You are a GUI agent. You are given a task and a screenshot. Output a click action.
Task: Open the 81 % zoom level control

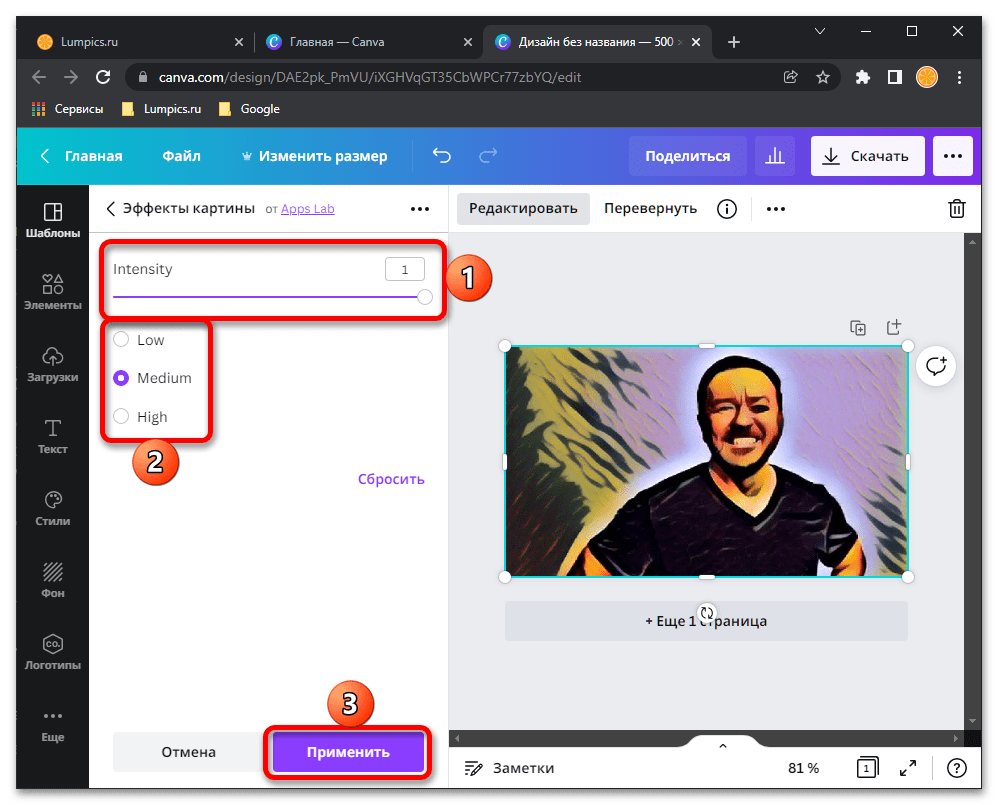[803, 768]
